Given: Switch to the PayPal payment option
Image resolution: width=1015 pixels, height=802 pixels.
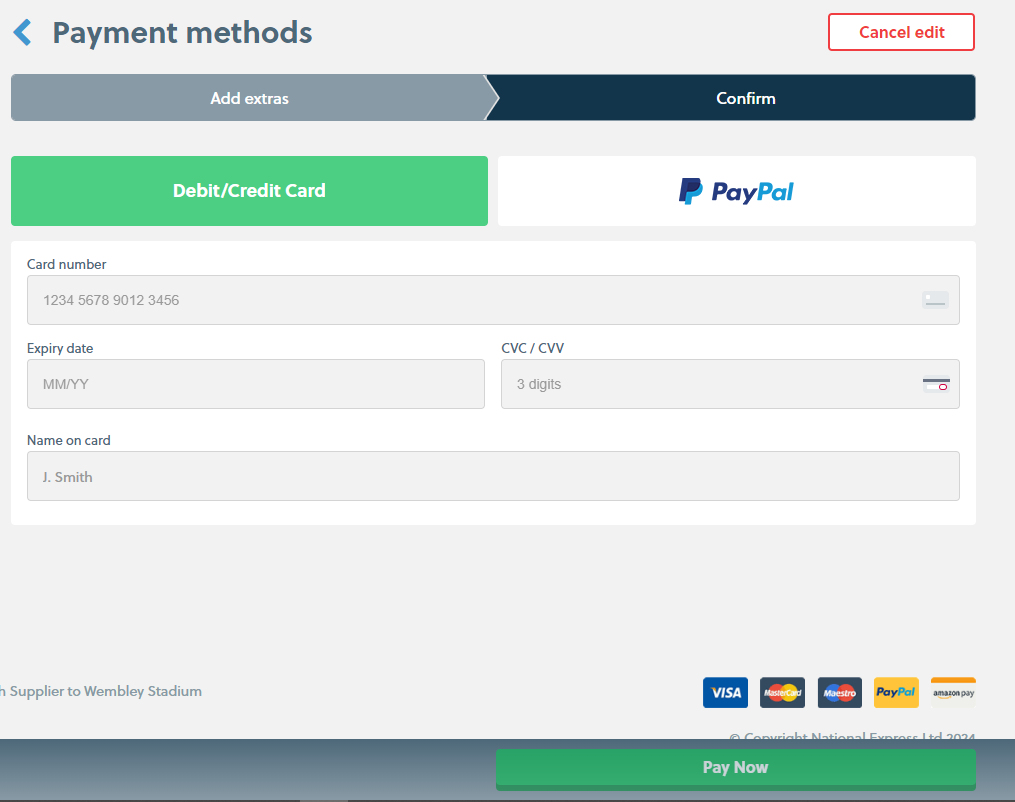Looking at the screenshot, I should click(x=736, y=191).
